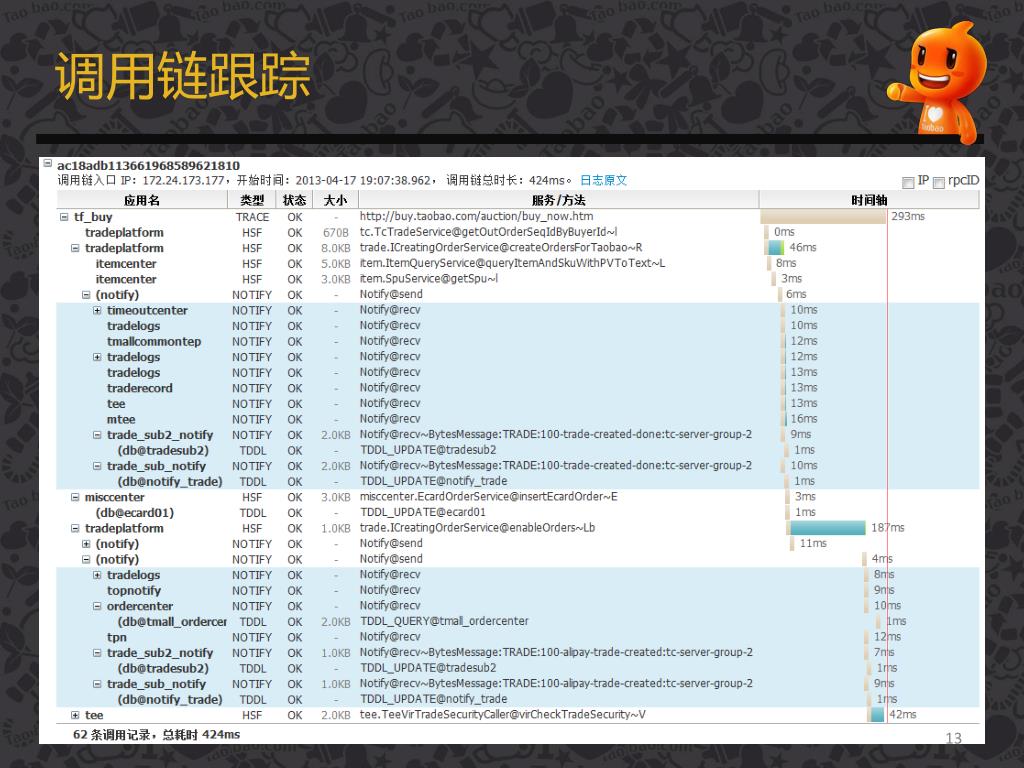The height and width of the screenshot is (768, 1024).
Task: Click the 应用名 column header
Action: 142,200
